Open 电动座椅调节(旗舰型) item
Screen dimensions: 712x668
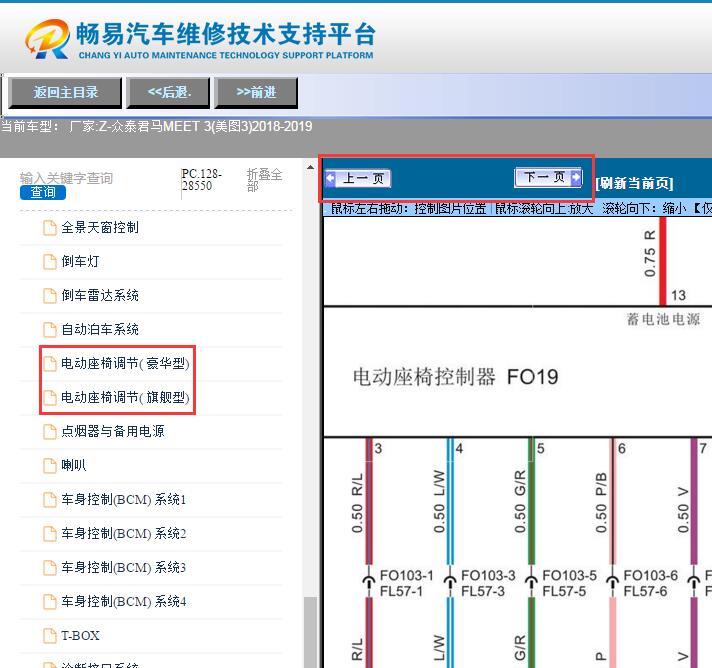click(125, 398)
